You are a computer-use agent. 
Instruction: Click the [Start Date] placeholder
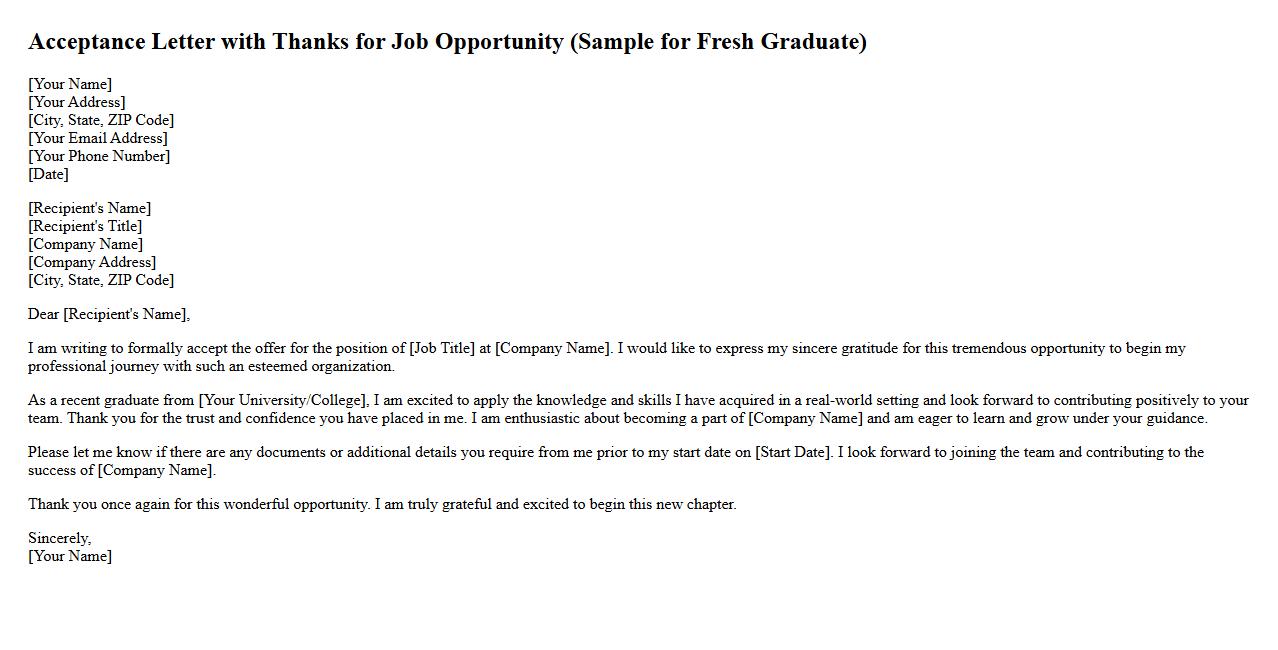[792, 452]
